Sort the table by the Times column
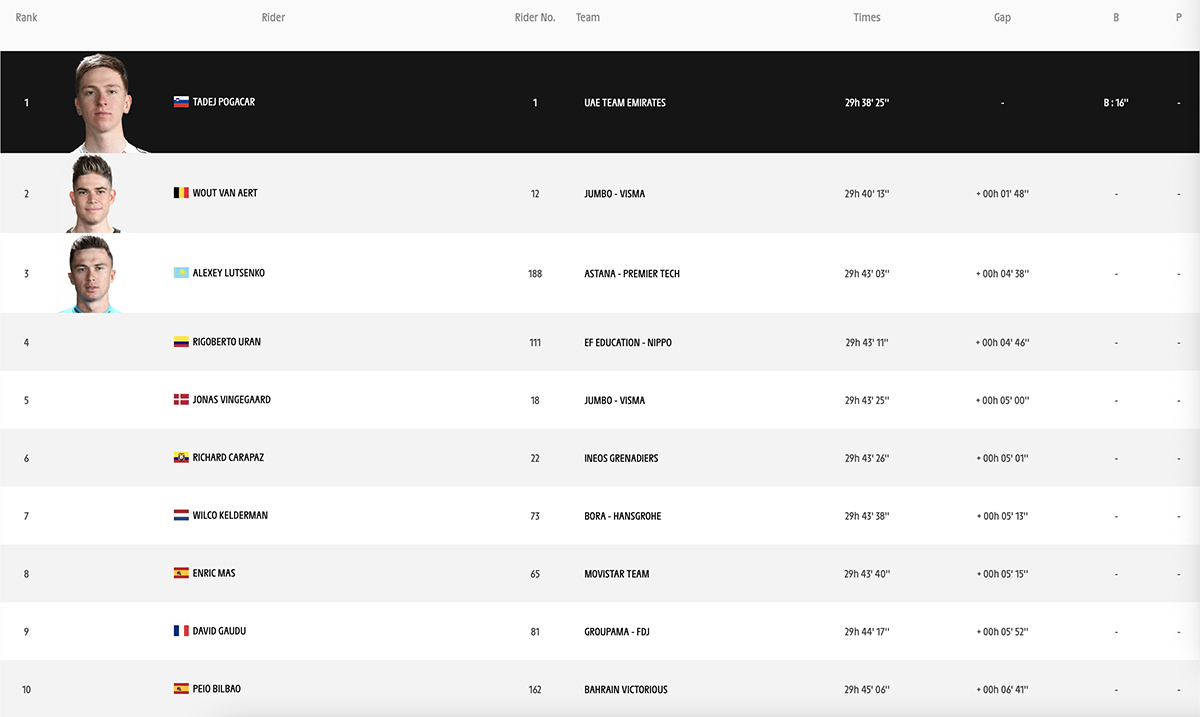 (867, 17)
